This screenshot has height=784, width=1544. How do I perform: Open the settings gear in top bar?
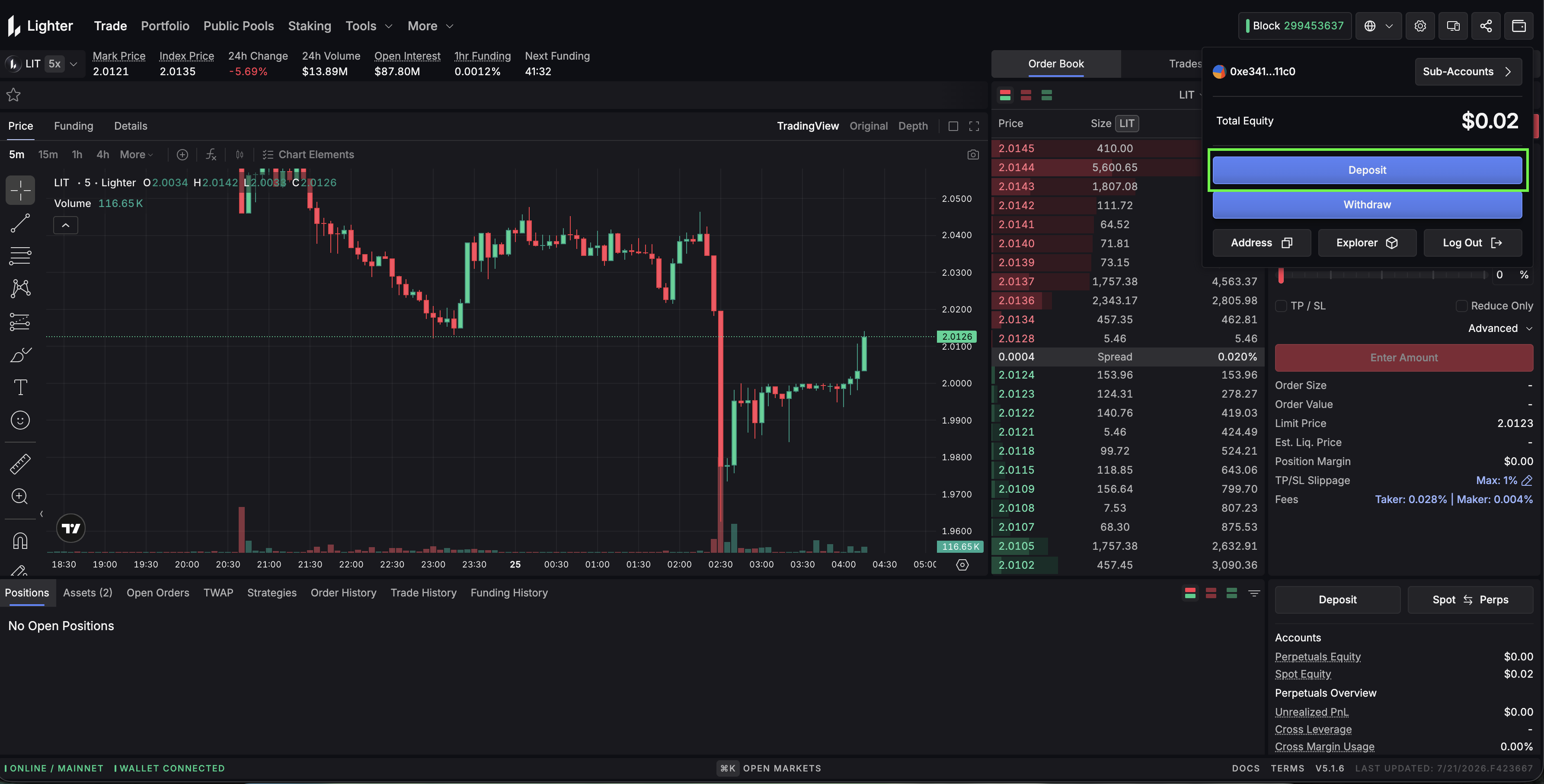(1420, 26)
